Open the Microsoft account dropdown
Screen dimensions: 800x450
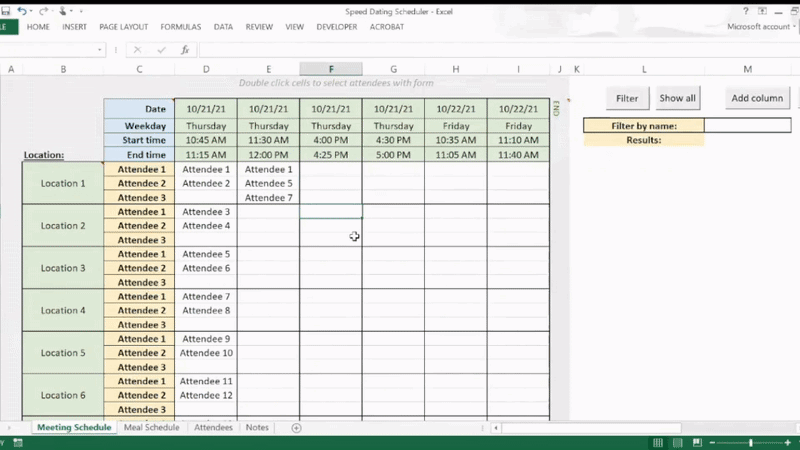(761, 27)
